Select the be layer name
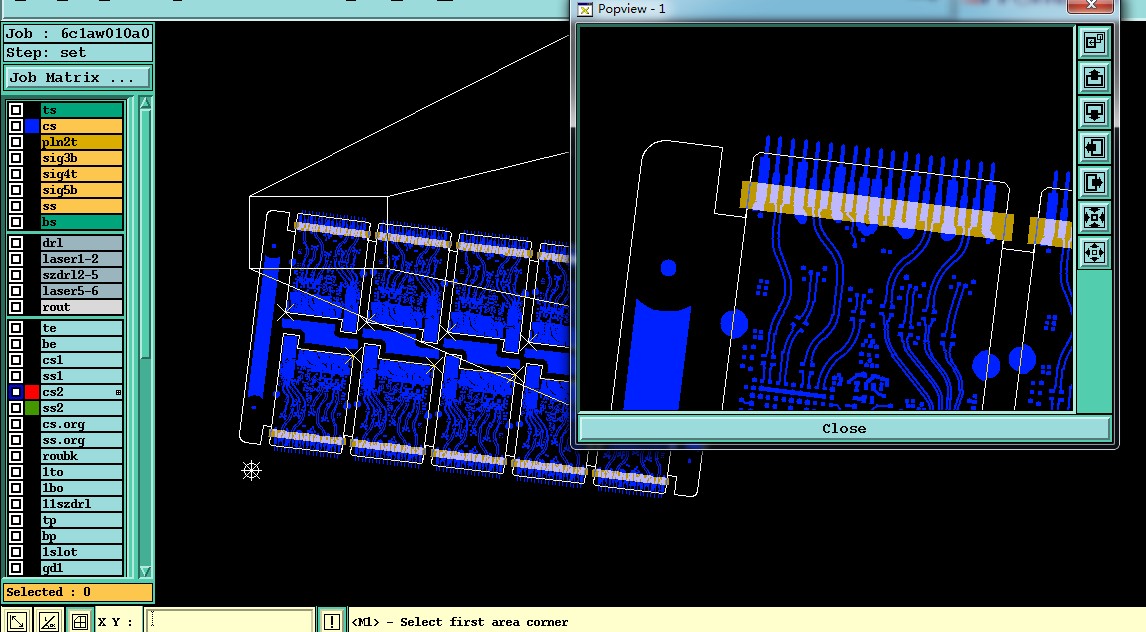 [82, 344]
